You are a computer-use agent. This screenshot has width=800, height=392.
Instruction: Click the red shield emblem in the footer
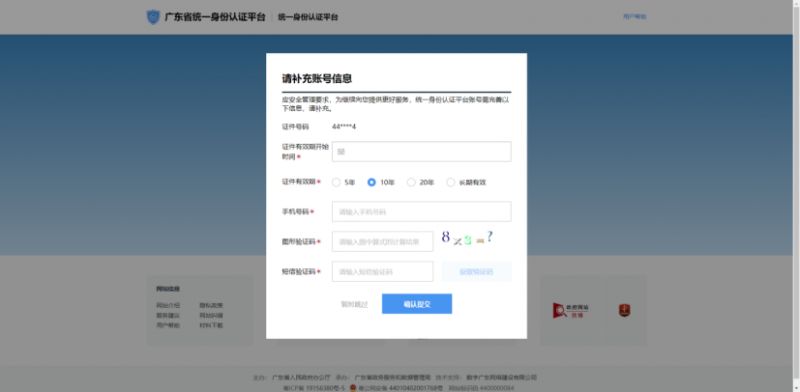coord(624,310)
